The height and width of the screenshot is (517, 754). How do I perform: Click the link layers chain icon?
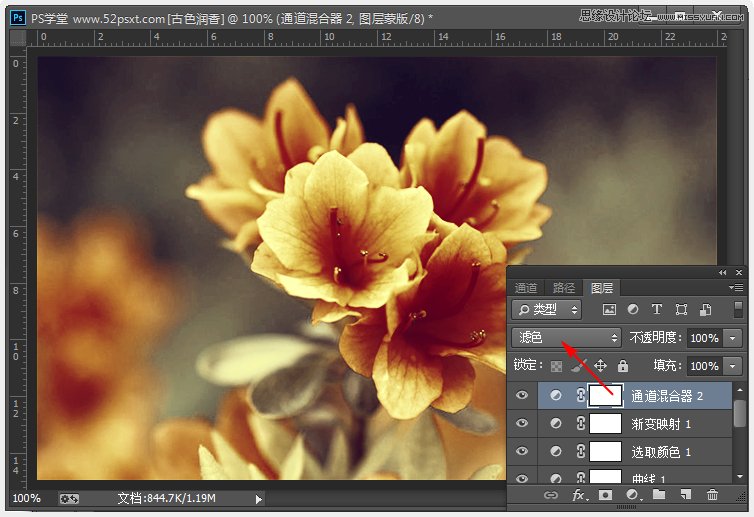[551, 495]
